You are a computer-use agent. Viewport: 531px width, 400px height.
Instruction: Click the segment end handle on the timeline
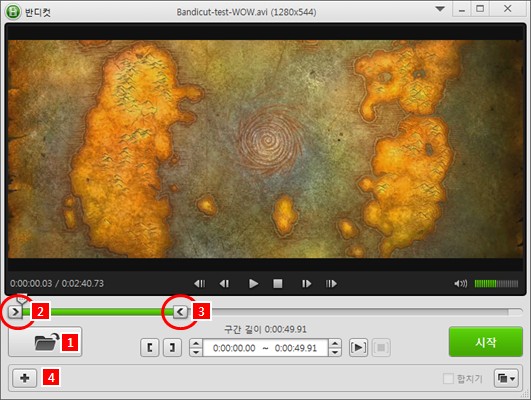click(180, 312)
